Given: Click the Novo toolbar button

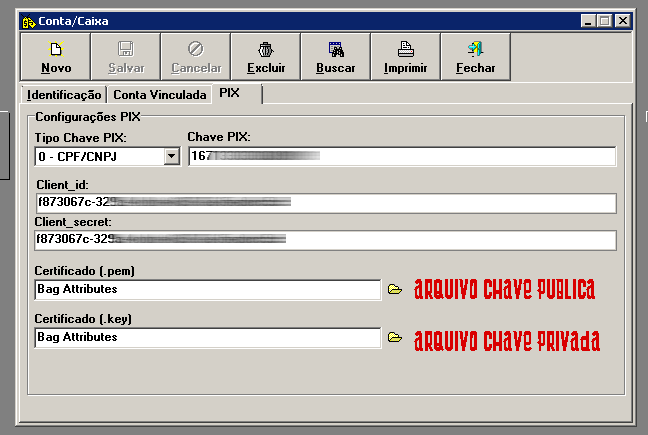Looking at the screenshot, I should [56, 57].
